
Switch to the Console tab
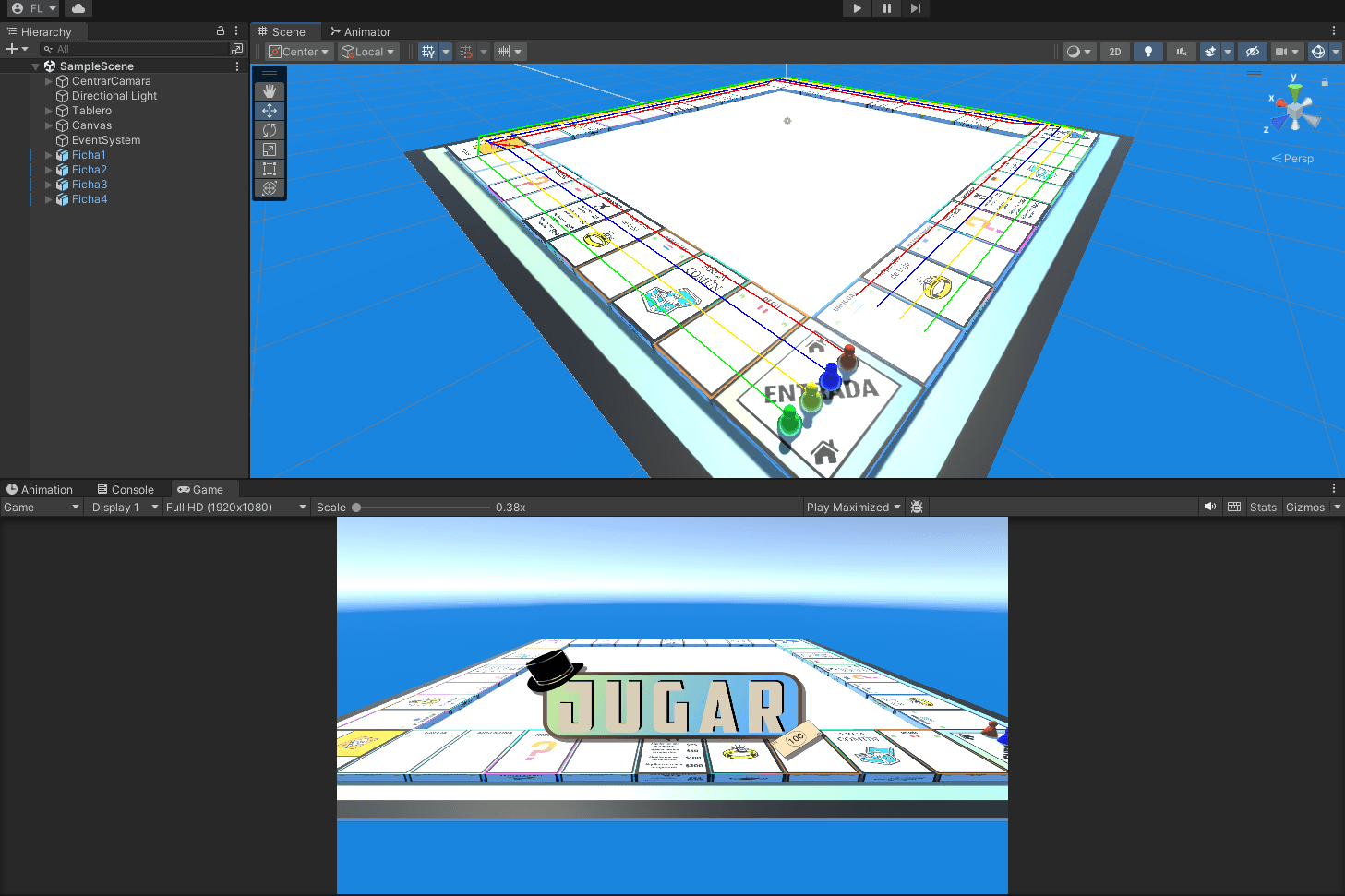126,490
